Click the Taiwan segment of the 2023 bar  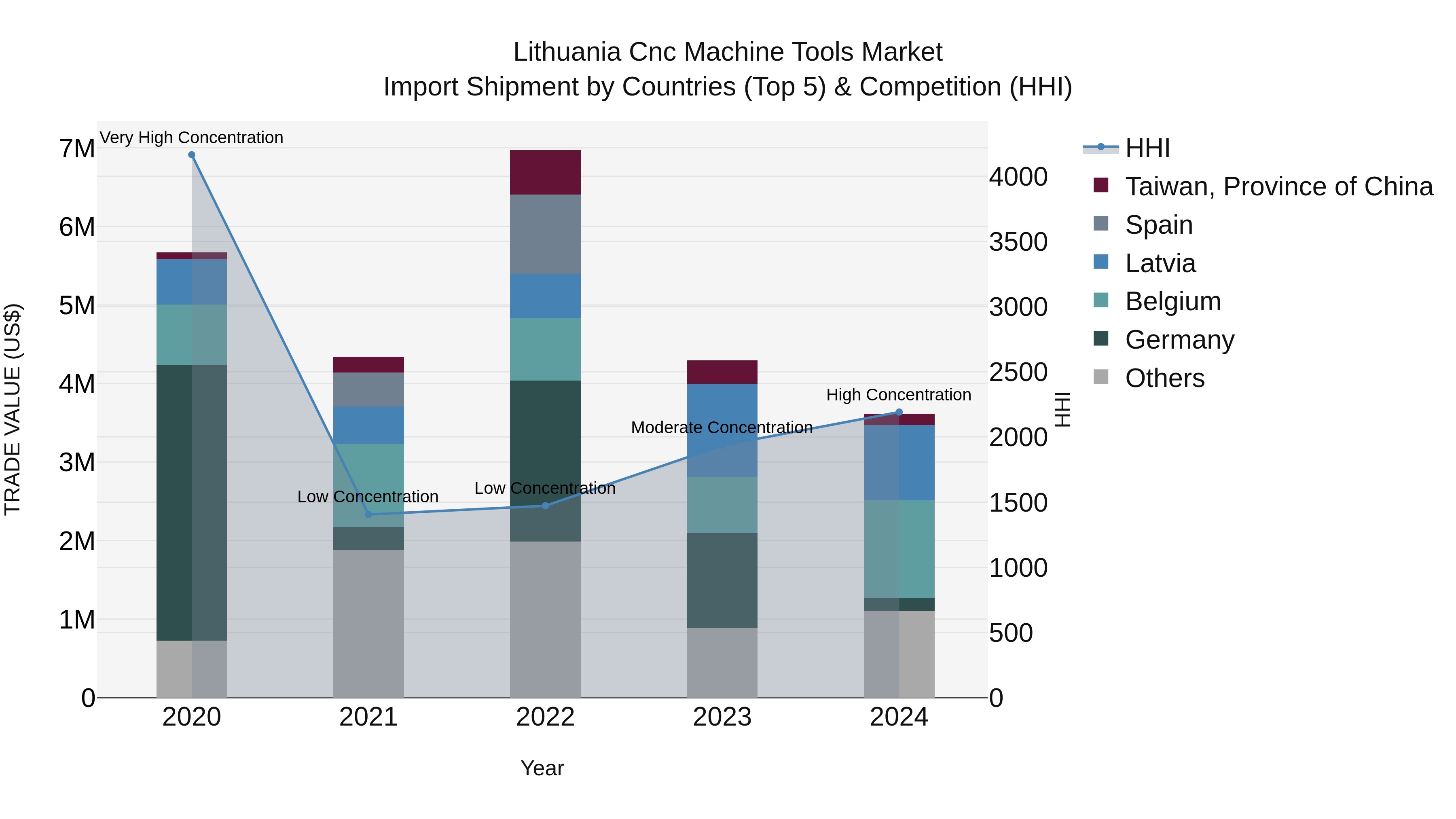[x=722, y=372]
